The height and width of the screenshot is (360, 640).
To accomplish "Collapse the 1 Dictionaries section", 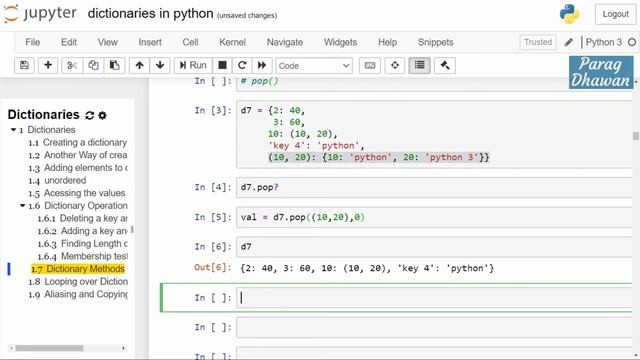I will [13, 130].
